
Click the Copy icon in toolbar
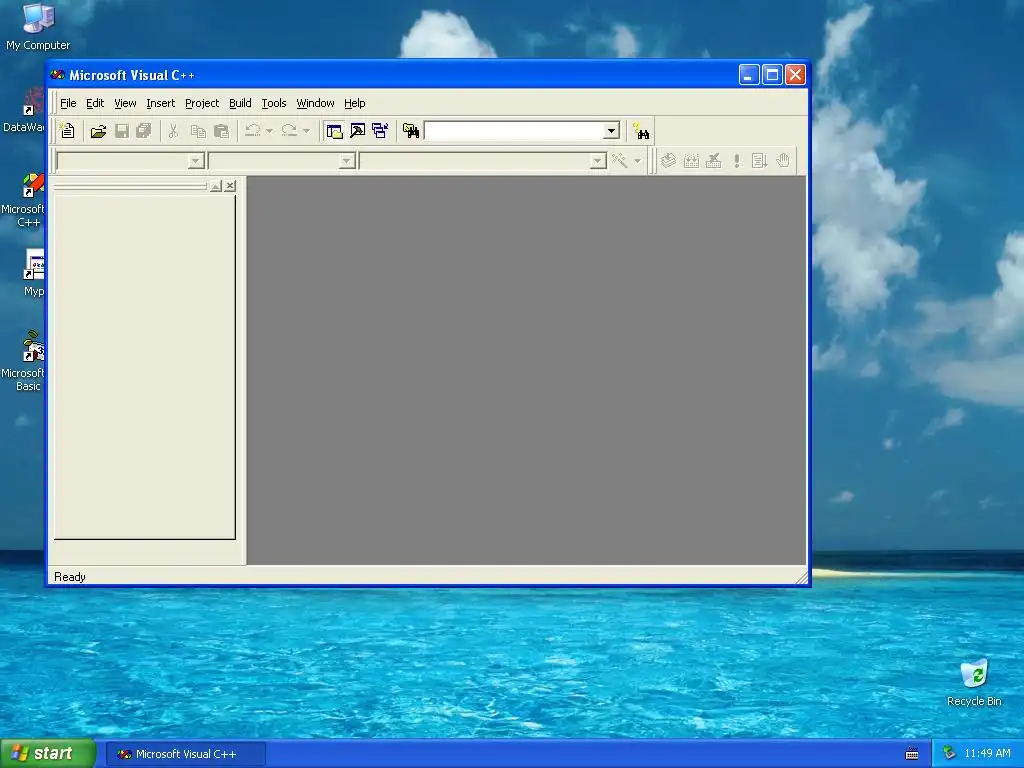pyautogui.click(x=198, y=131)
